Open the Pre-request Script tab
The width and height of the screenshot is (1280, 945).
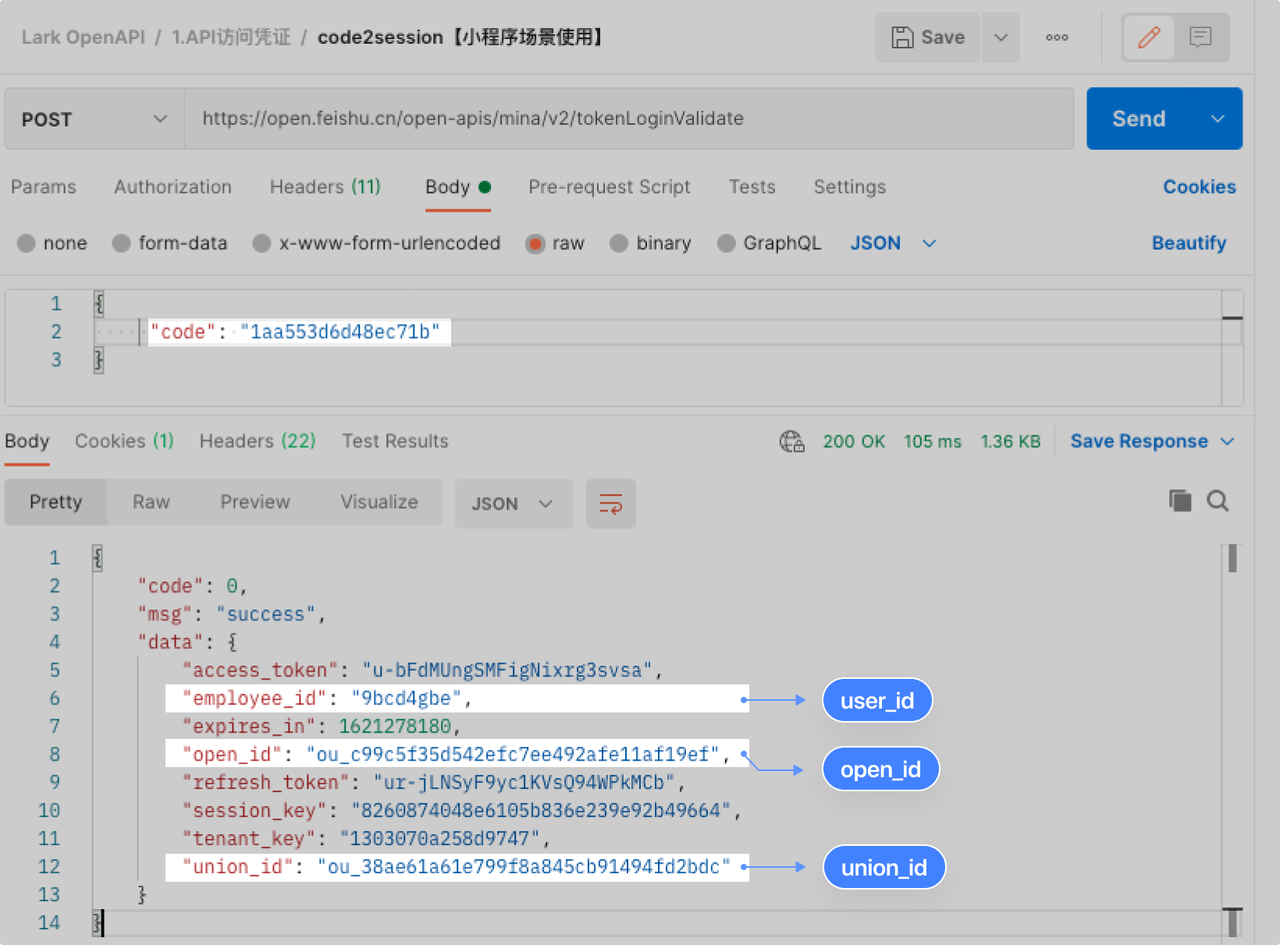pyautogui.click(x=609, y=187)
